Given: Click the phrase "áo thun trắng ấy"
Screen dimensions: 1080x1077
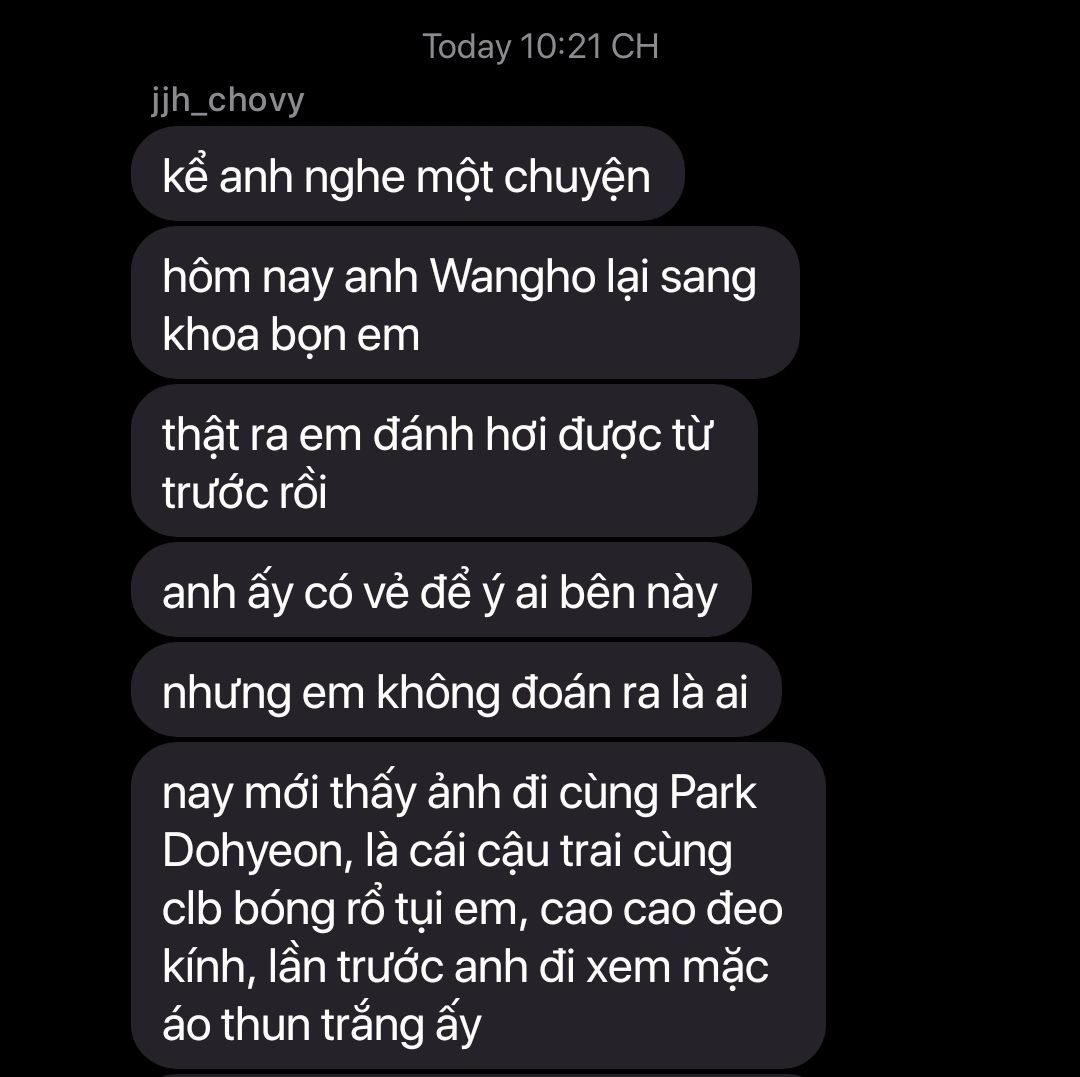Looking at the screenshot, I should tap(322, 1025).
